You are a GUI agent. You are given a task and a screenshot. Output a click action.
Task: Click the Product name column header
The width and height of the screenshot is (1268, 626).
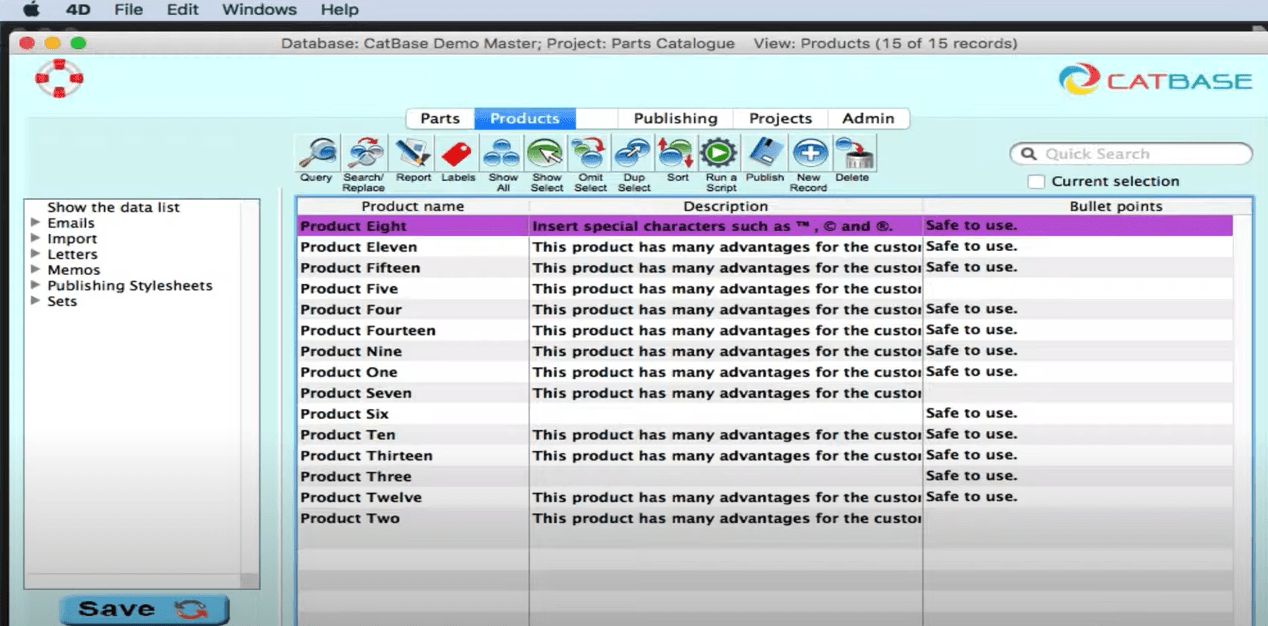(412, 206)
